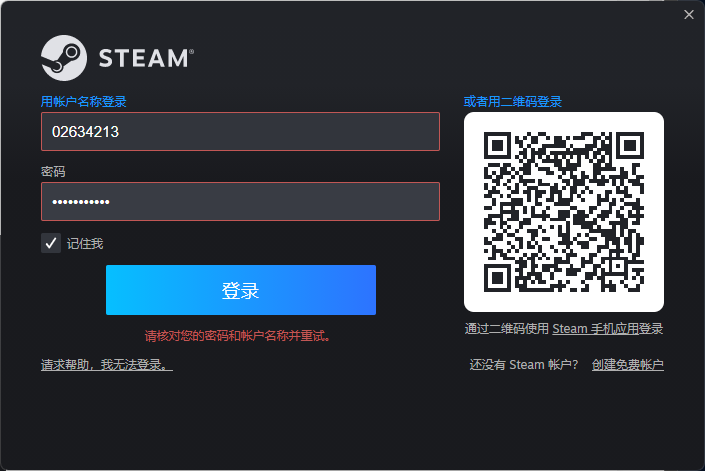Click the QR code's bottom-left finder square

[497, 278]
